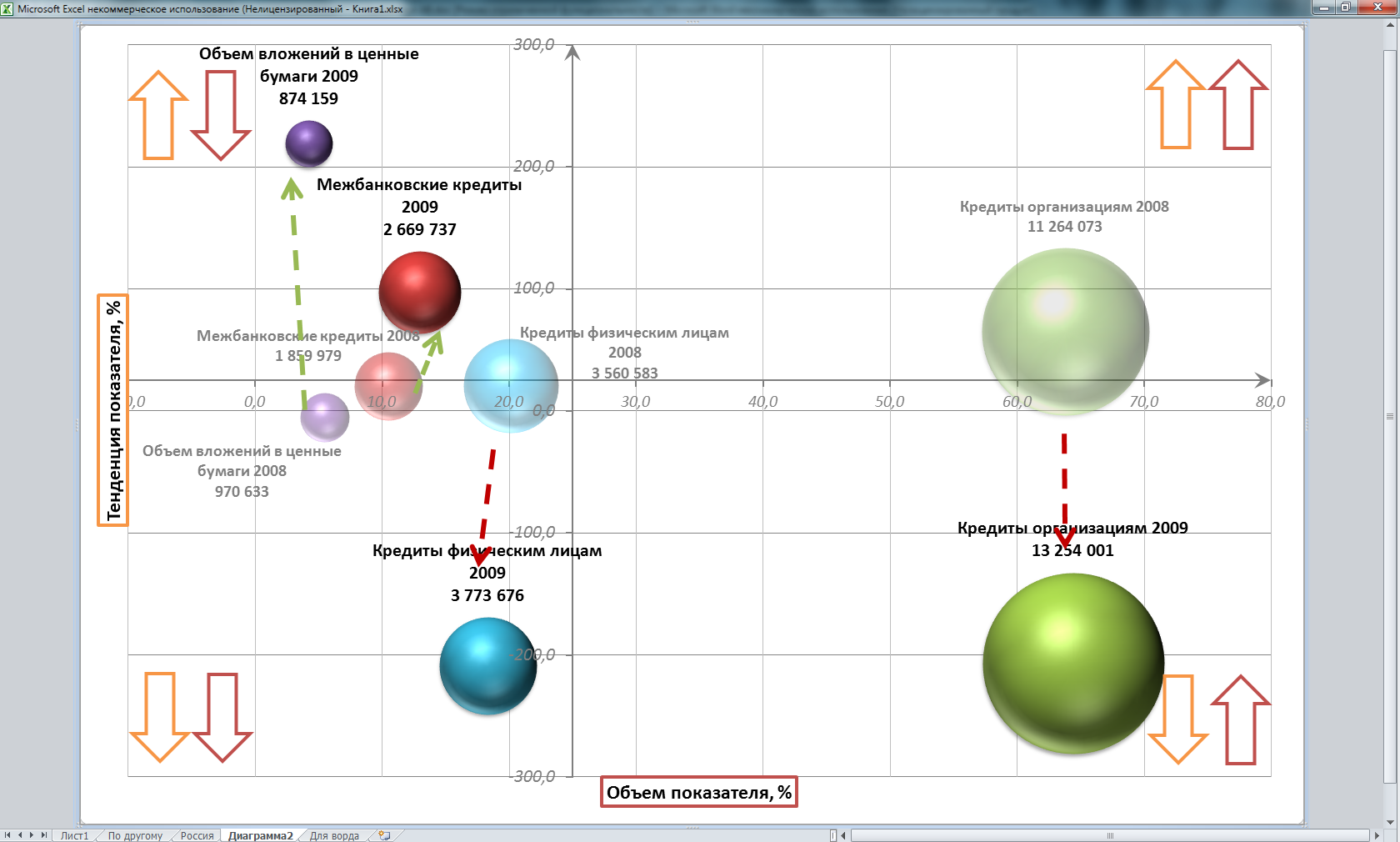This screenshot has width=1400, height=842.
Task: Go to the first sheet using navigation arrow
Action: [x=7, y=835]
